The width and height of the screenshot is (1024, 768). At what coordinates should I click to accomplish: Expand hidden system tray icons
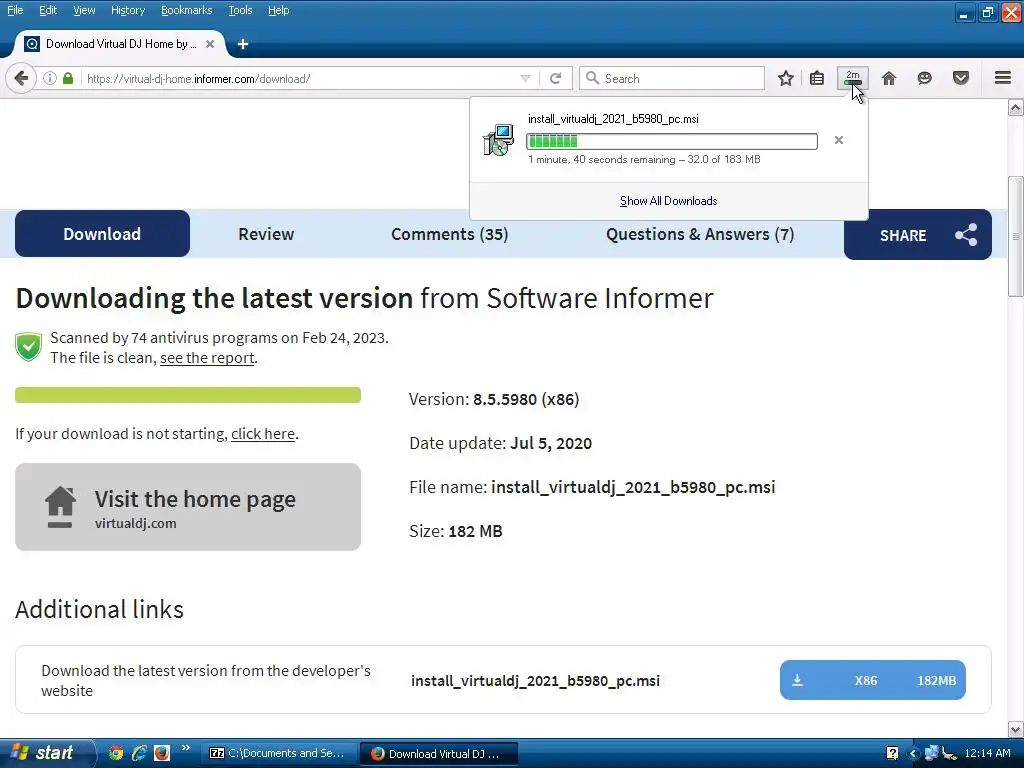(x=913, y=753)
